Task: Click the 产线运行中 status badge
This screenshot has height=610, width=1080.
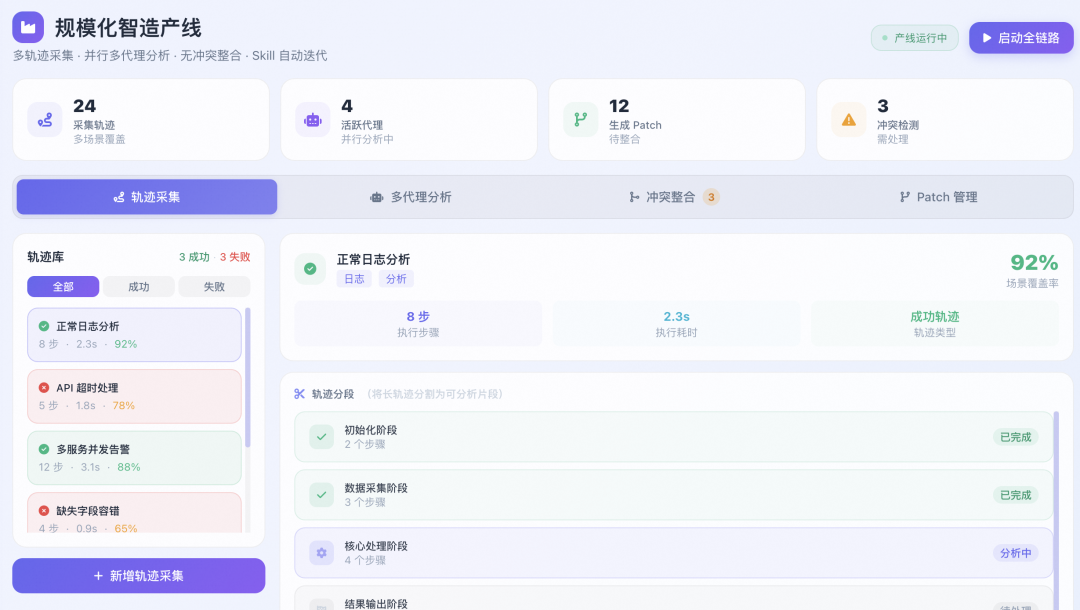Action: (x=915, y=38)
